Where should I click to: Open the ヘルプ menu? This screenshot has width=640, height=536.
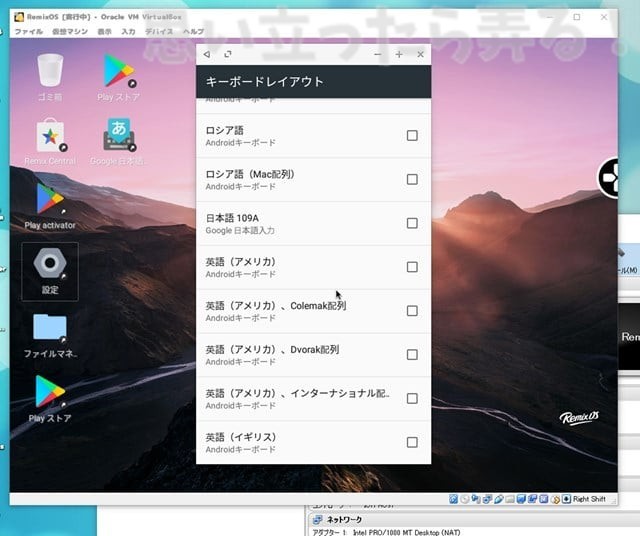[193, 31]
